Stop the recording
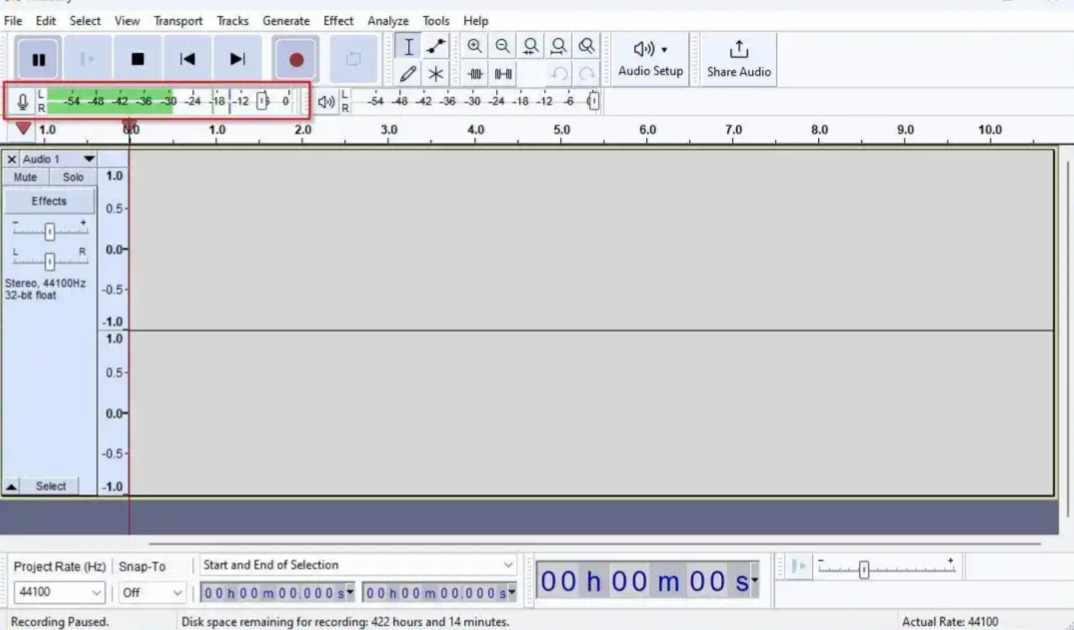 [138, 60]
